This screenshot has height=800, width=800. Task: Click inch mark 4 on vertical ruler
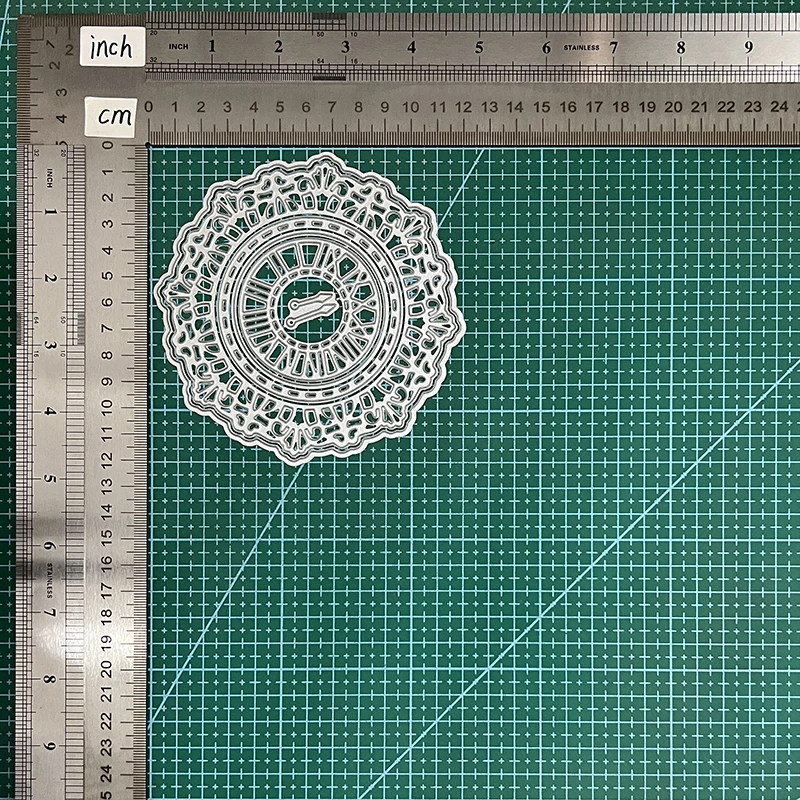pyautogui.click(x=50, y=411)
